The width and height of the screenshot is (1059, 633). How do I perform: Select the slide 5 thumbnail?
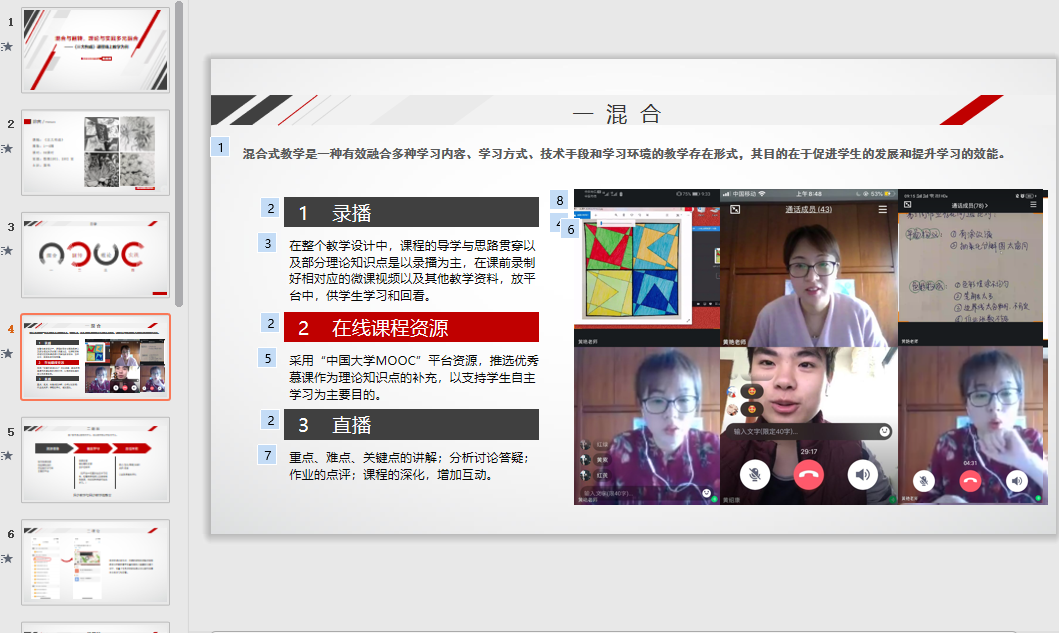(x=96, y=459)
